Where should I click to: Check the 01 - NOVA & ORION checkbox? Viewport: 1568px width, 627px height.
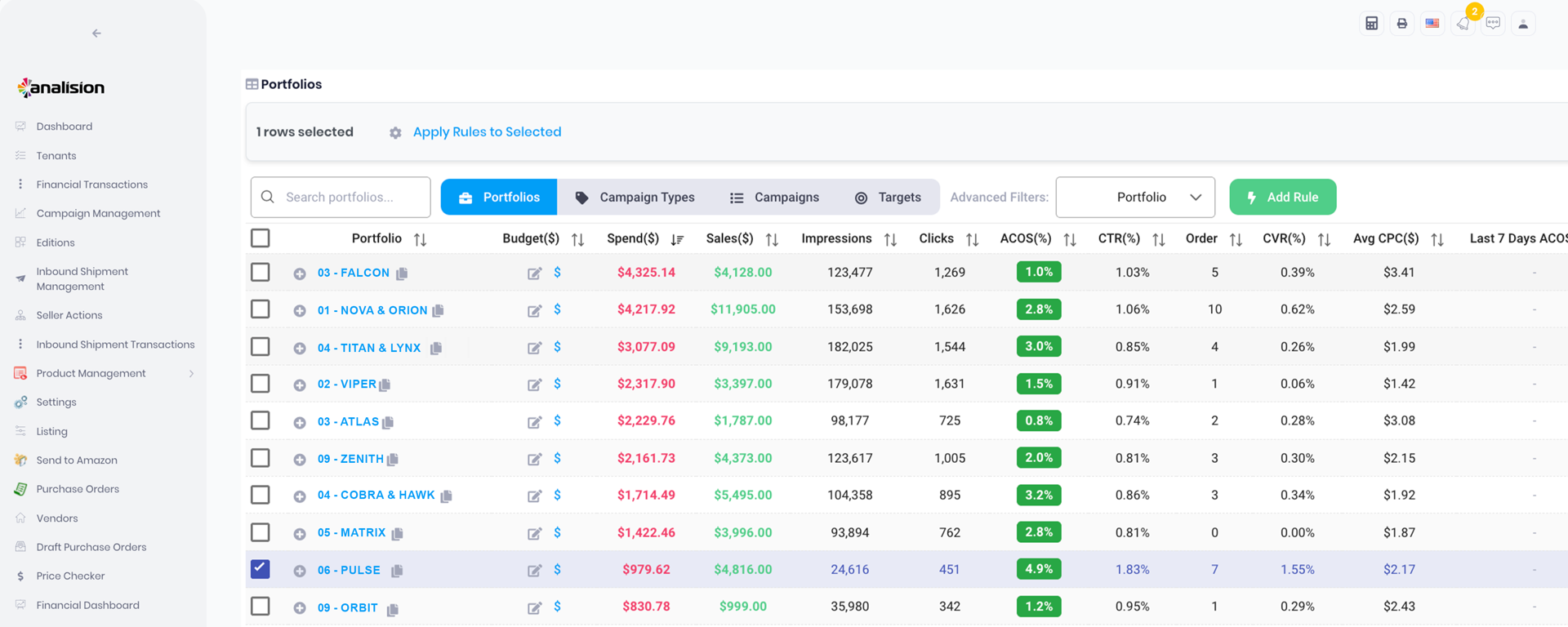(261, 309)
